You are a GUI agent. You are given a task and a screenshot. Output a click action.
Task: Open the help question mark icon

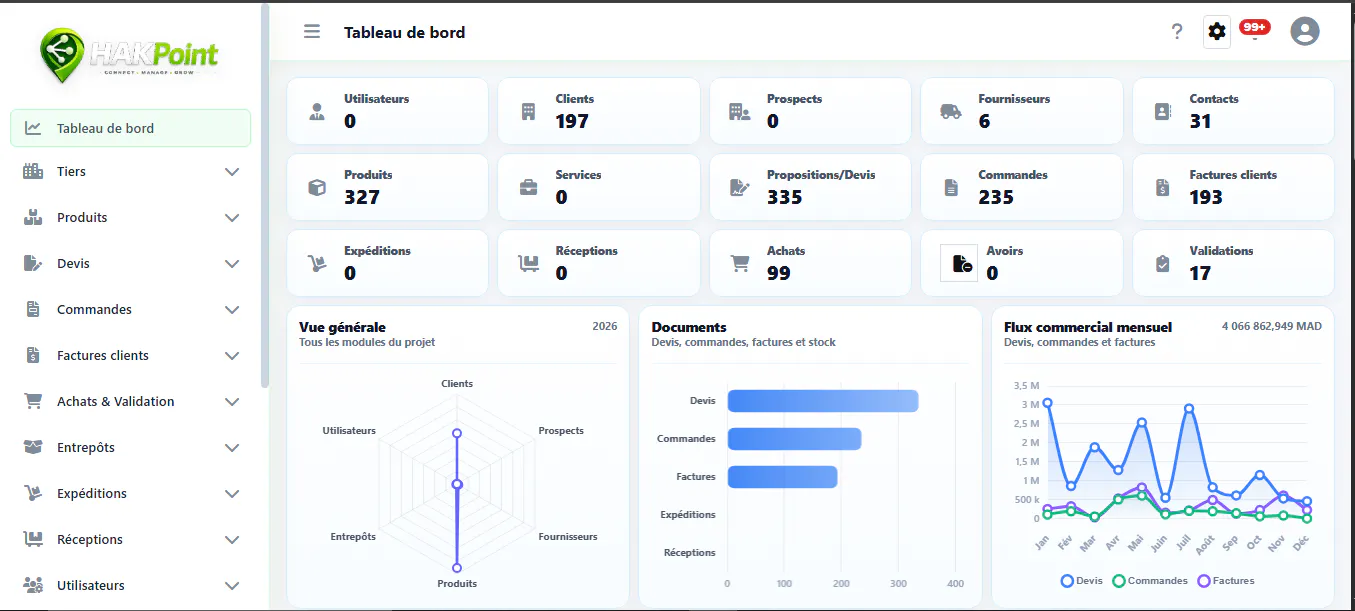pyautogui.click(x=1177, y=32)
